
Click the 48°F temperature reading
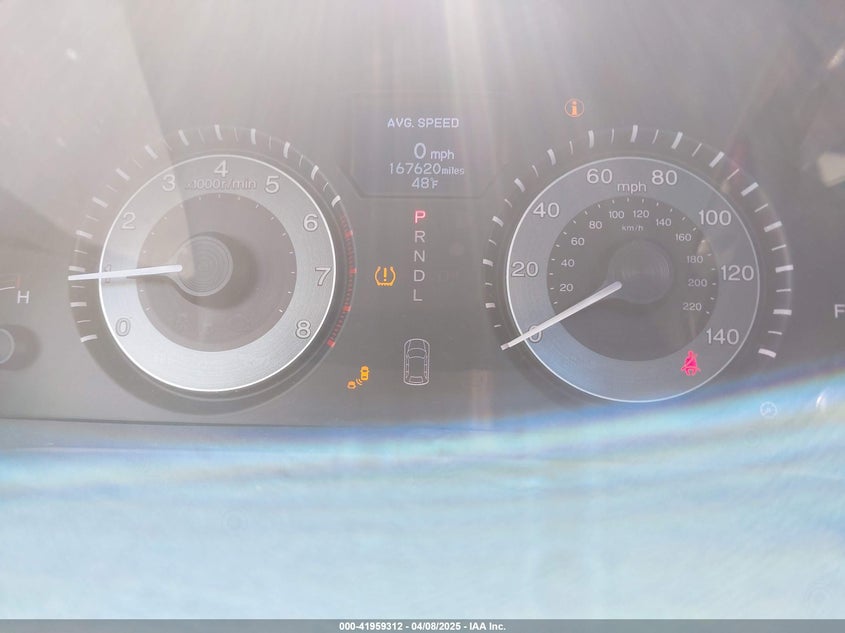(424, 183)
